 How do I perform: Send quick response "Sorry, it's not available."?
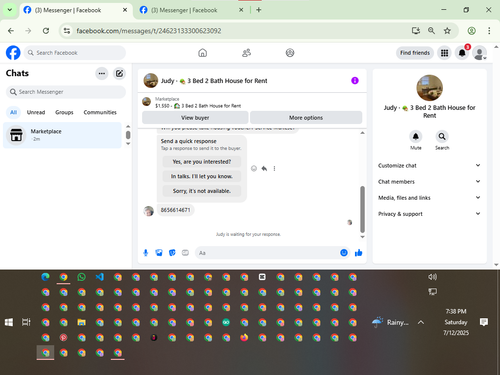point(202,191)
